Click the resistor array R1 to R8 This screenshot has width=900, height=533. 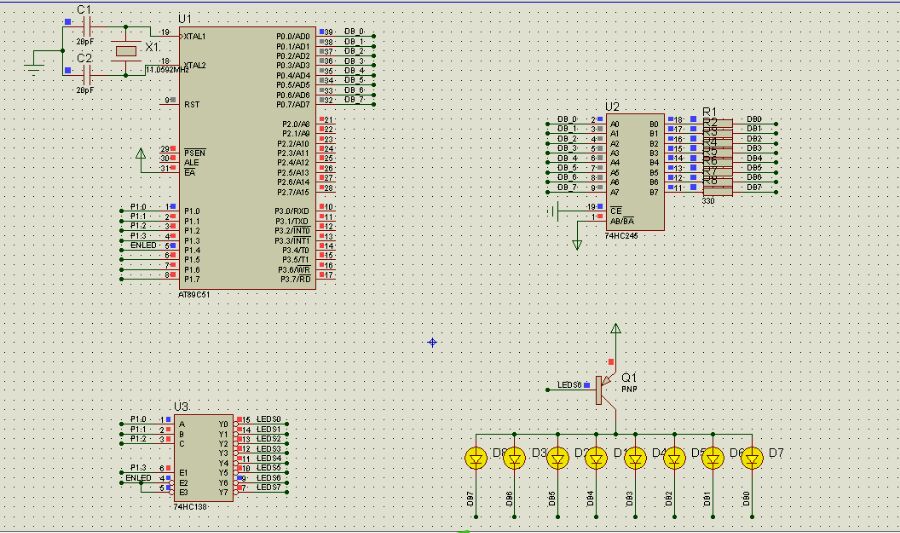click(716, 155)
